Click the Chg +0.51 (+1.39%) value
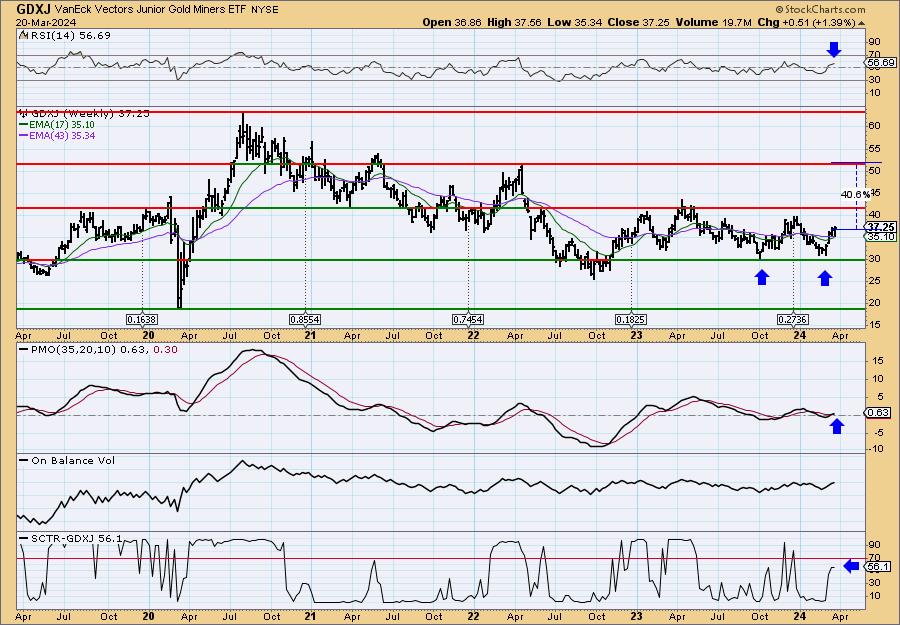The width and height of the screenshot is (900, 625). 810,22
